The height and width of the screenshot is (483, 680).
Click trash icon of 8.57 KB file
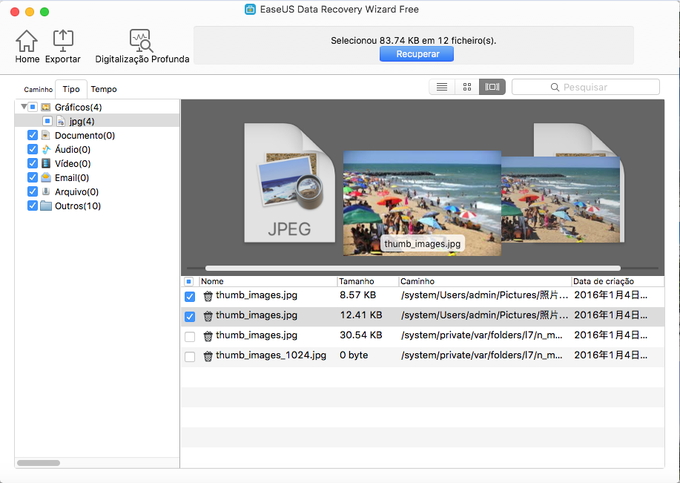coord(208,296)
